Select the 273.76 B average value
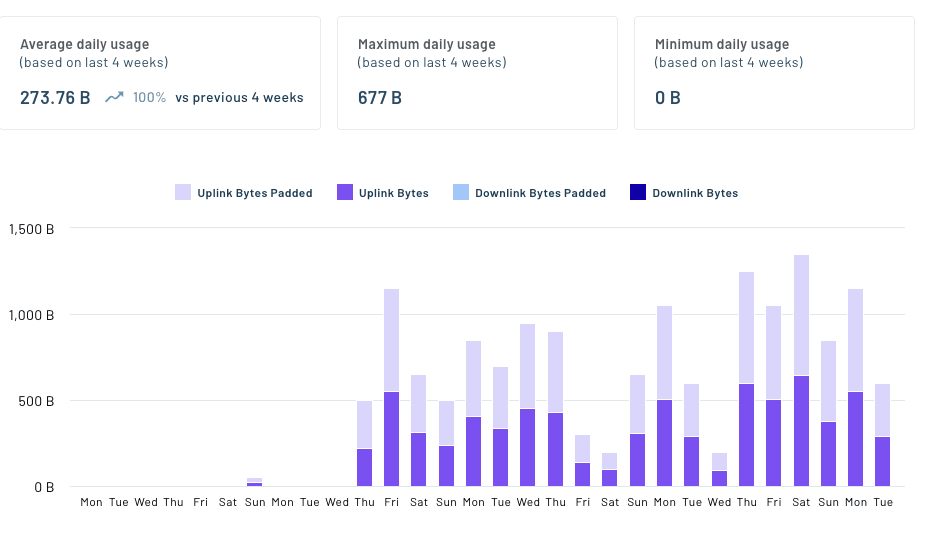926x545 pixels. (x=55, y=97)
